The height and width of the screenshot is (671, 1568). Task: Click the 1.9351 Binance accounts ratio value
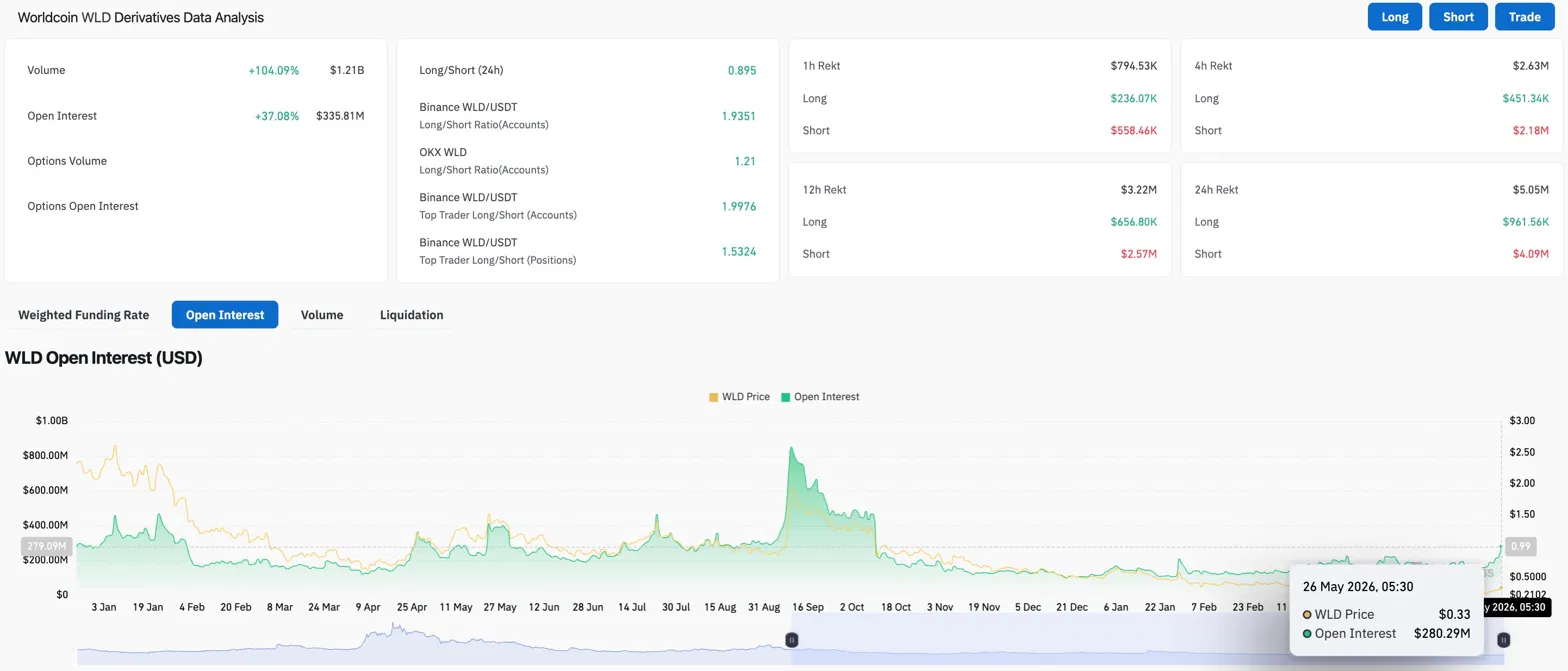point(739,116)
